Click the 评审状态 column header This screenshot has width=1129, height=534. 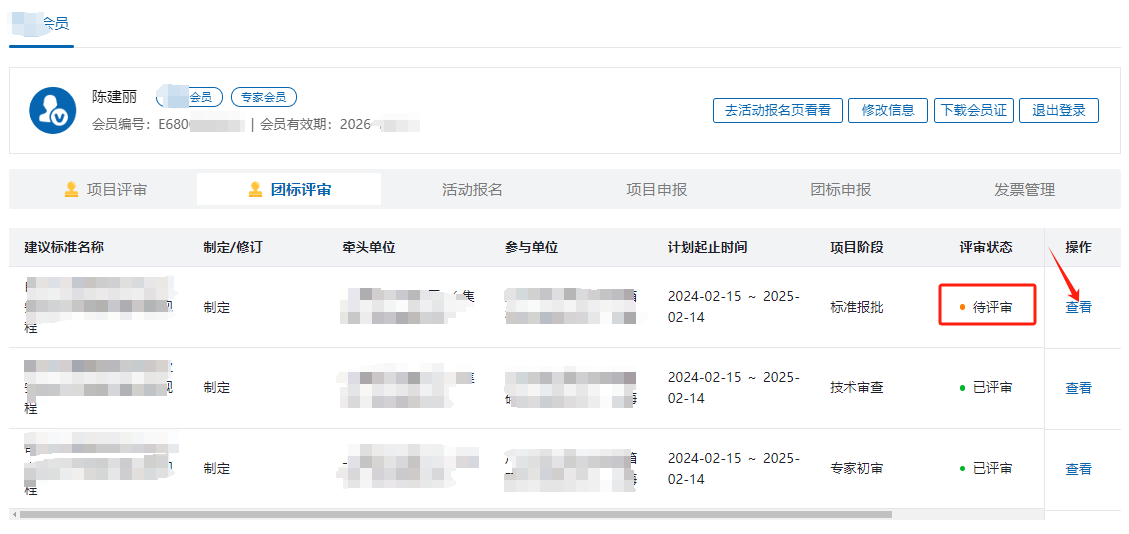point(986,247)
